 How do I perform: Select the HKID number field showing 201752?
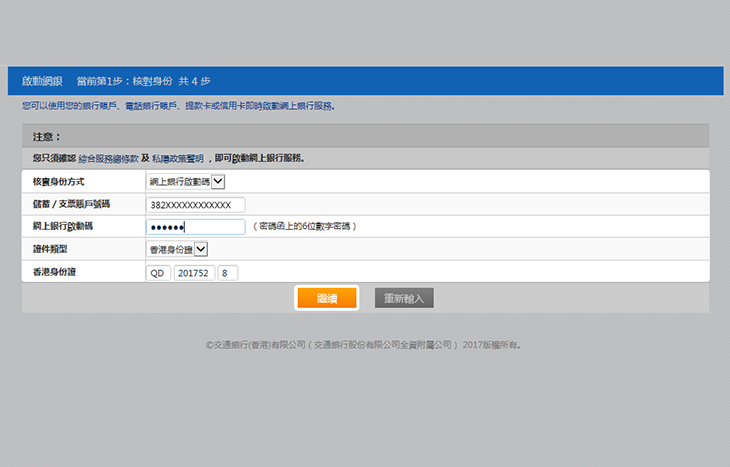tap(194, 272)
